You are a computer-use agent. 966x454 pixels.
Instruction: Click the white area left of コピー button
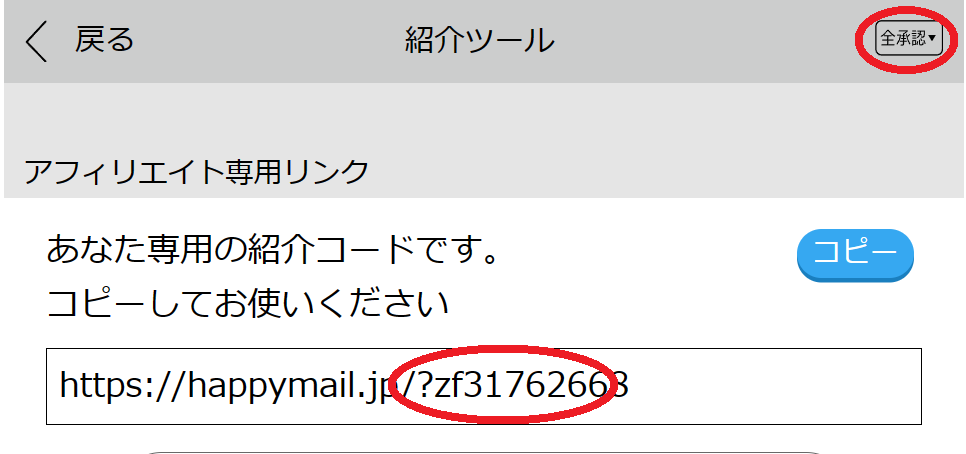[647, 255]
